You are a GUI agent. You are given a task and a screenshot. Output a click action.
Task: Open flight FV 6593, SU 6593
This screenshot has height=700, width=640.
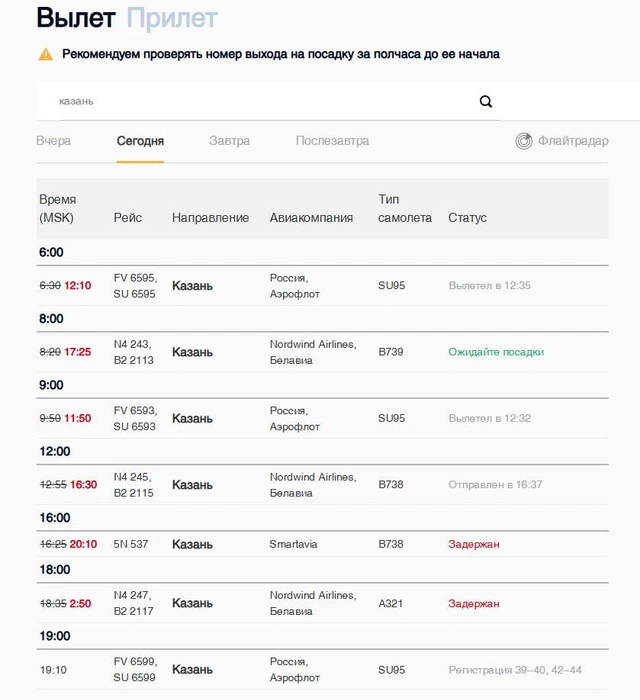135,418
